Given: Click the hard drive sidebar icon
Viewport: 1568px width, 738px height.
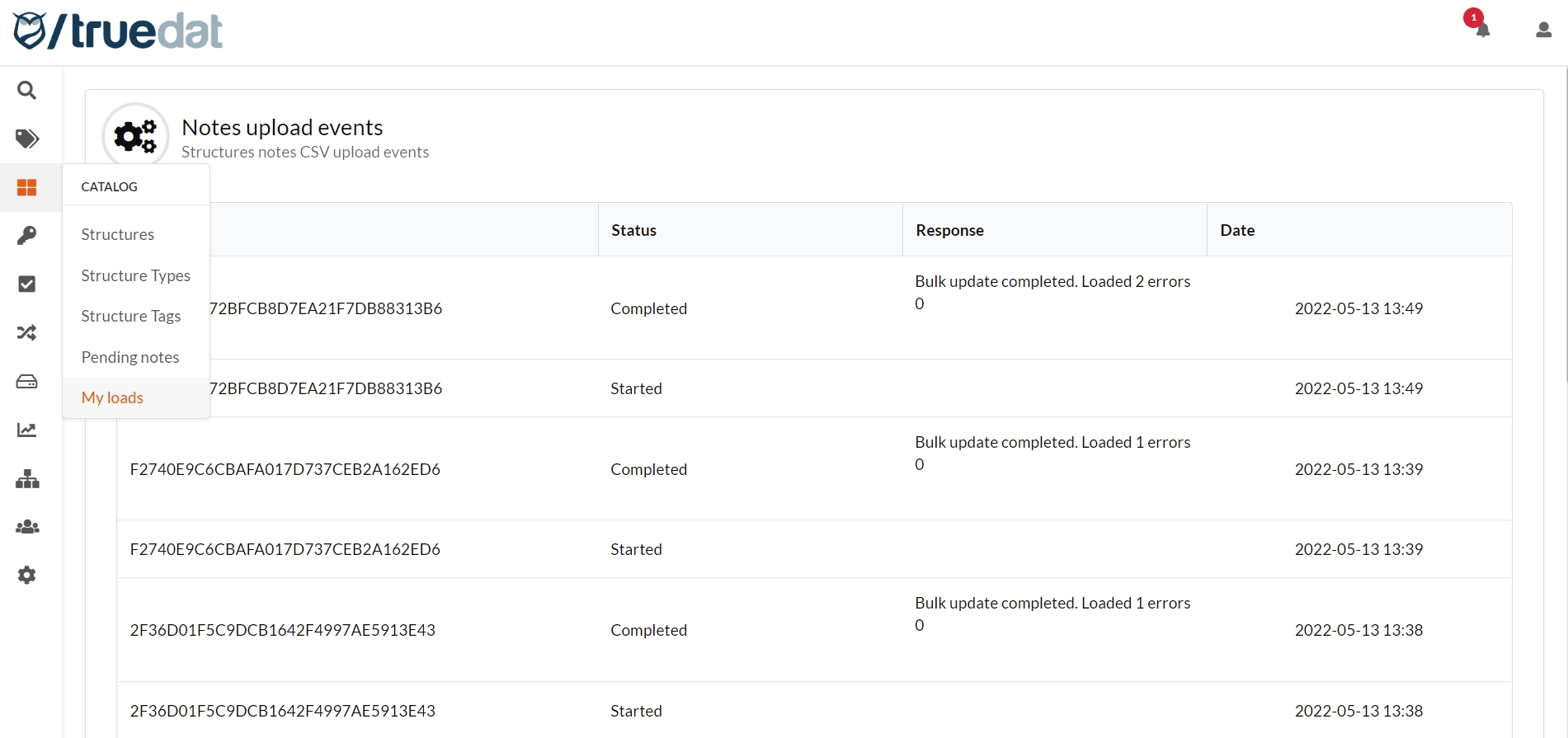Looking at the screenshot, I should pos(26,382).
